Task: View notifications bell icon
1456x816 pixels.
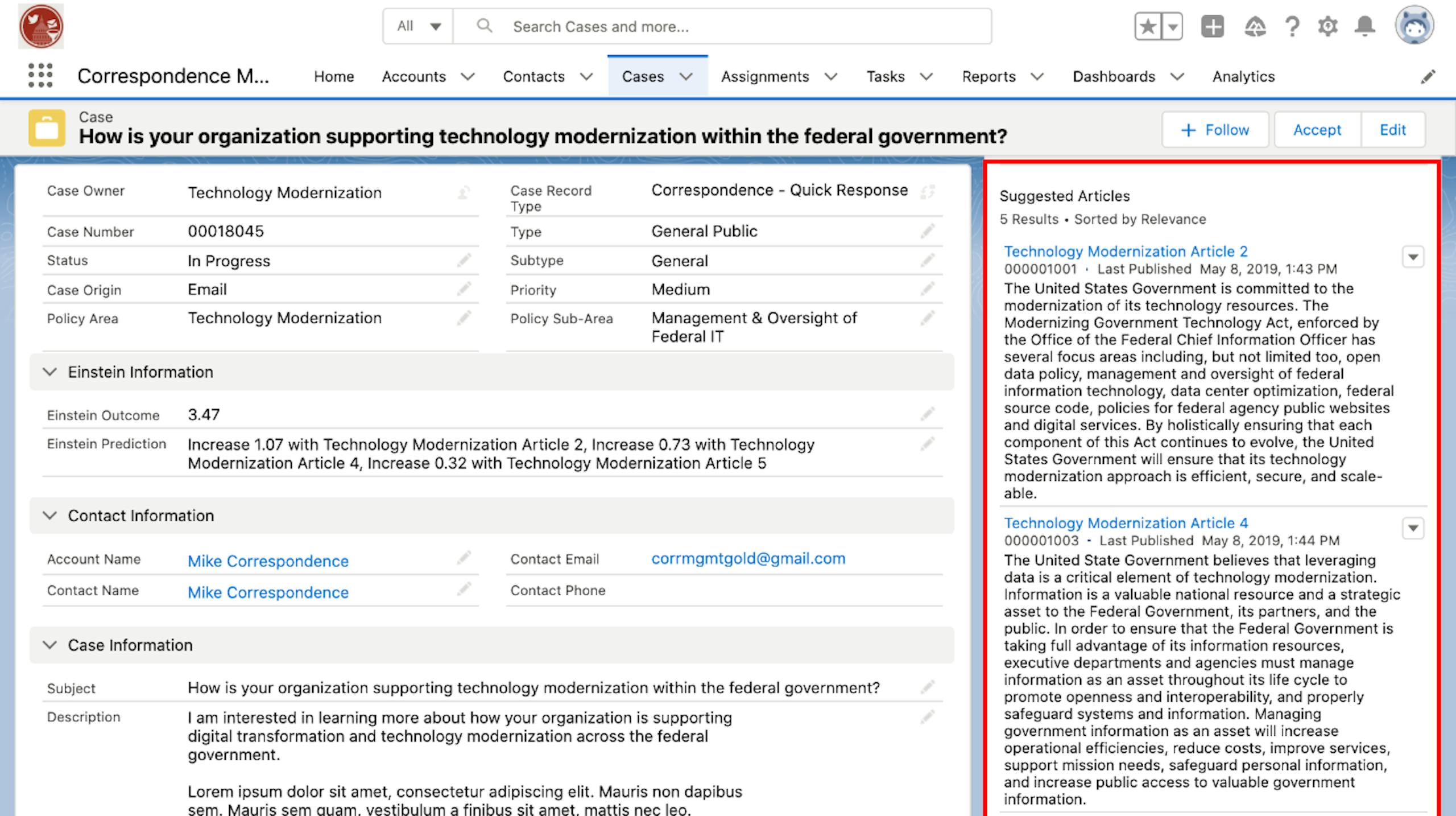Action: coord(1365,26)
